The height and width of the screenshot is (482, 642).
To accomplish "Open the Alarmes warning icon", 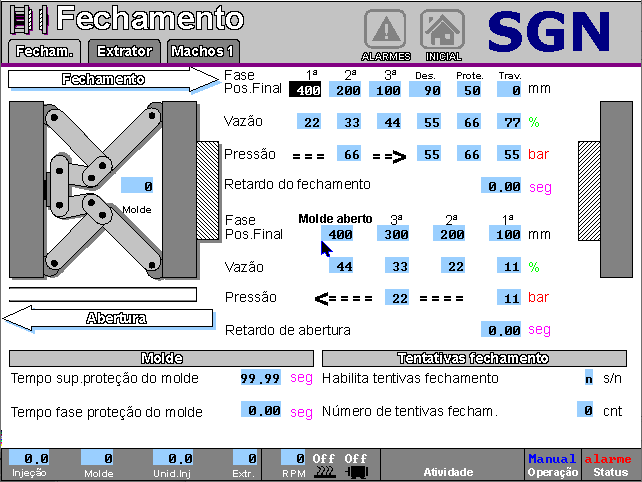I will click(385, 32).
